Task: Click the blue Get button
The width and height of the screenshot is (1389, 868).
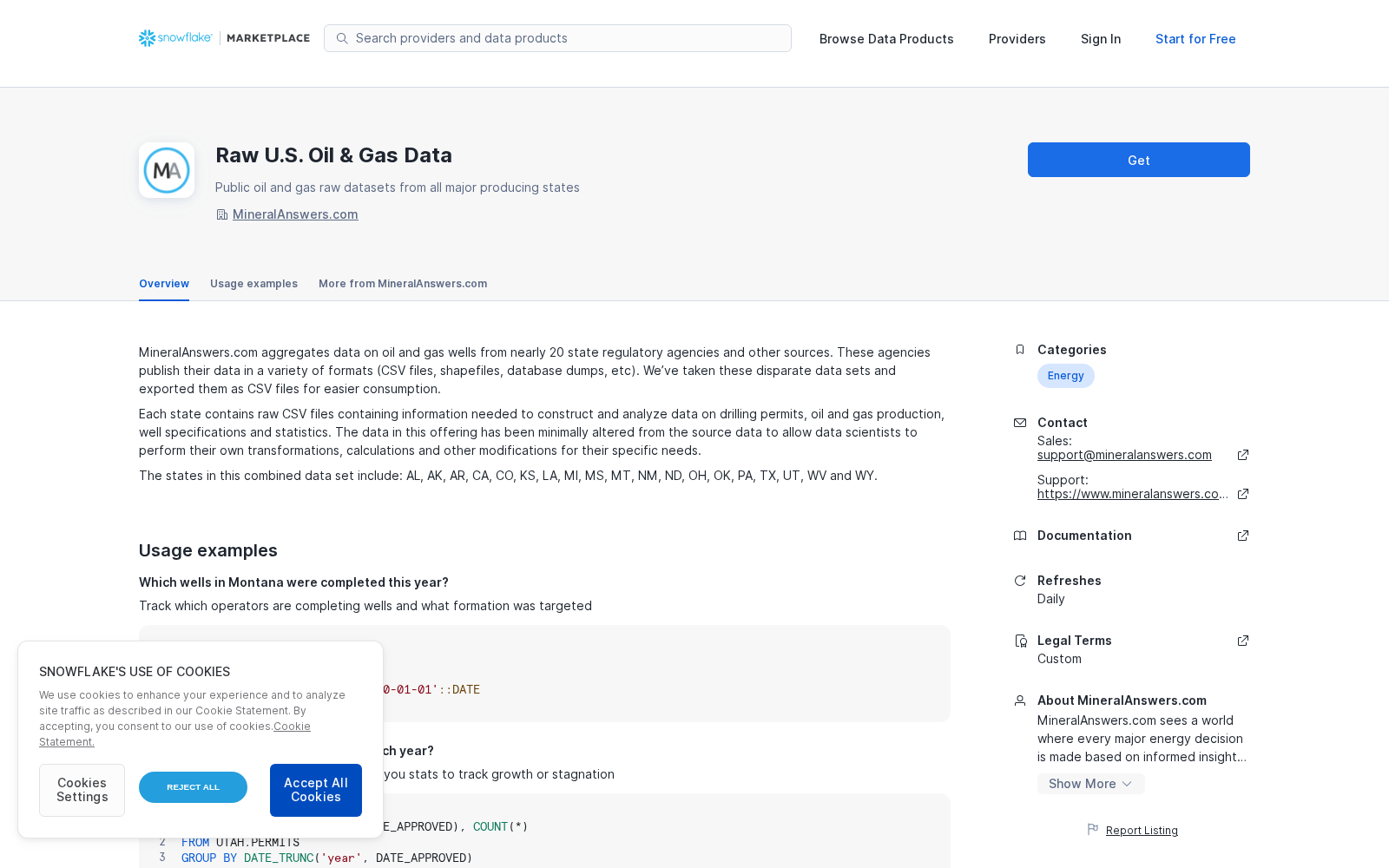Action: point(1139,160)
